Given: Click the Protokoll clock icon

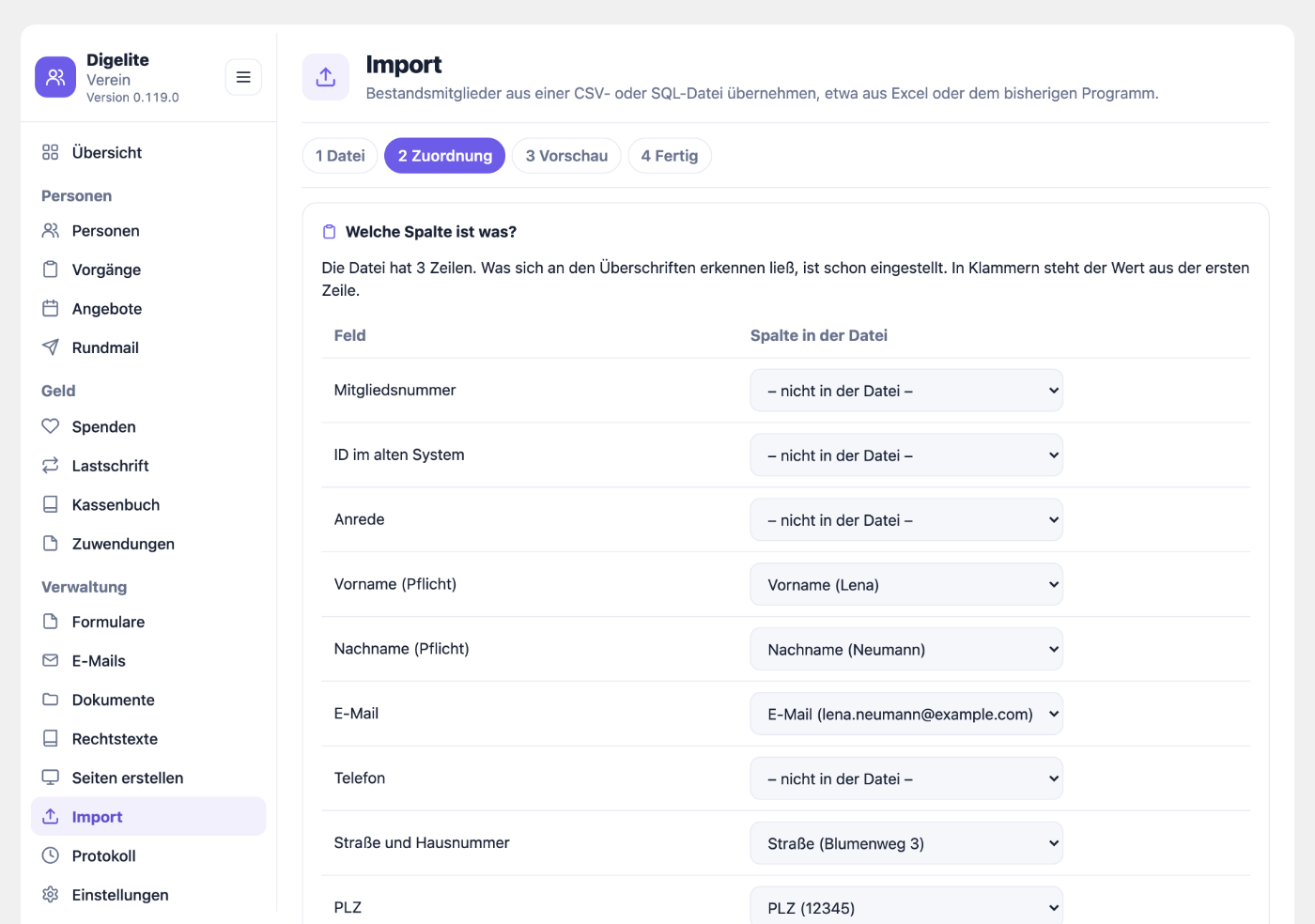Looking at the screenshot, I should pyautogui.click(x=51, y=855).
